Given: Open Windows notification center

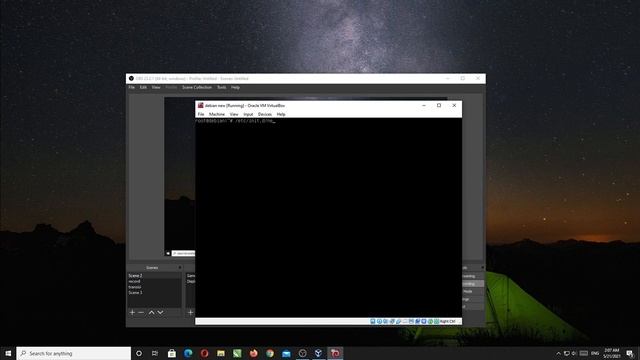Looking at the screenshot, I should tap(630, 353).
